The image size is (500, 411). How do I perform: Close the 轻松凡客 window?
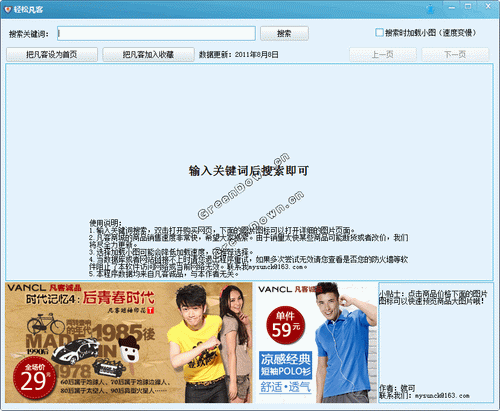point(488,7)
